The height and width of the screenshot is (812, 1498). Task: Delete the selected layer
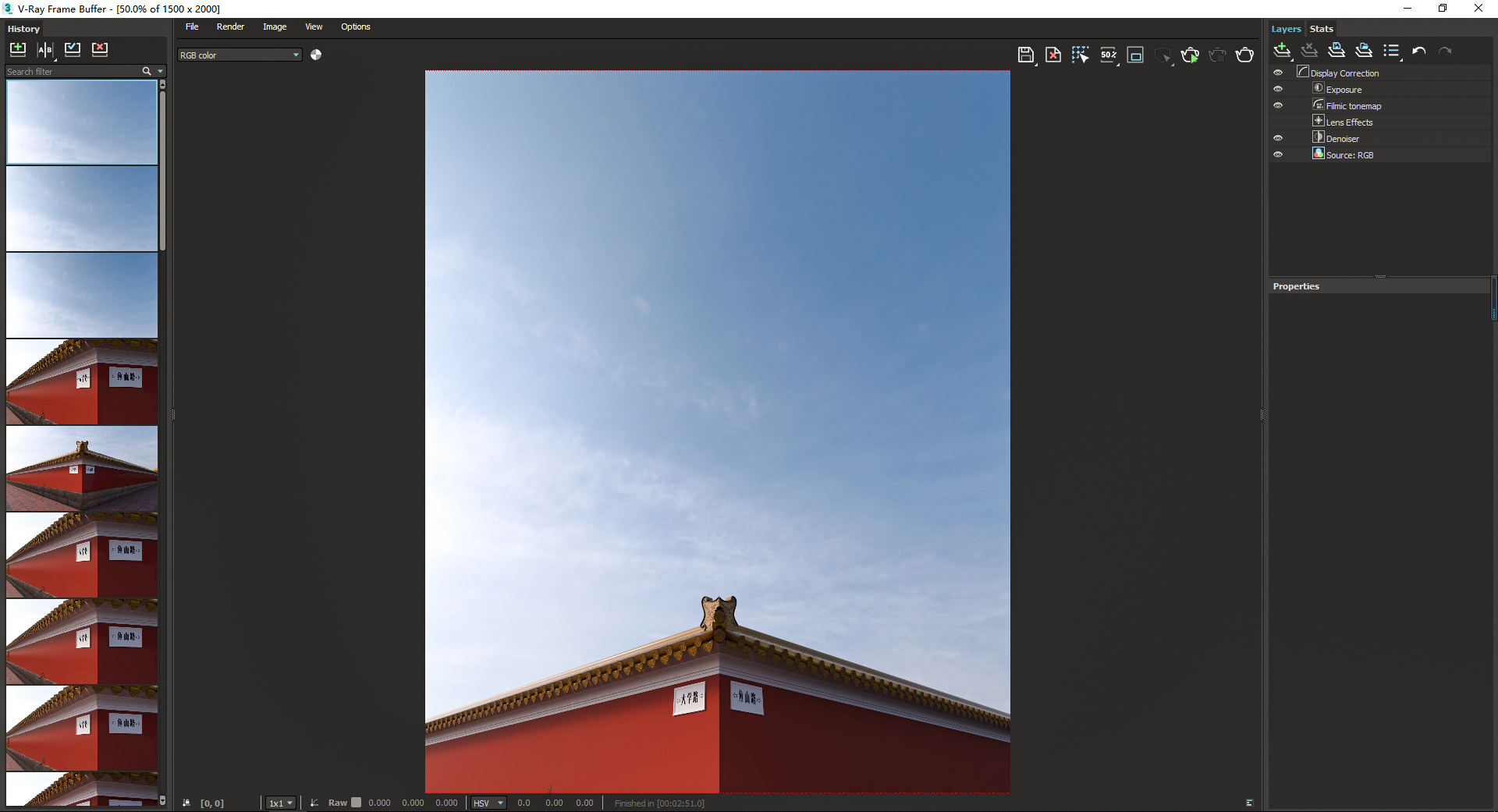coord(1309,51)
